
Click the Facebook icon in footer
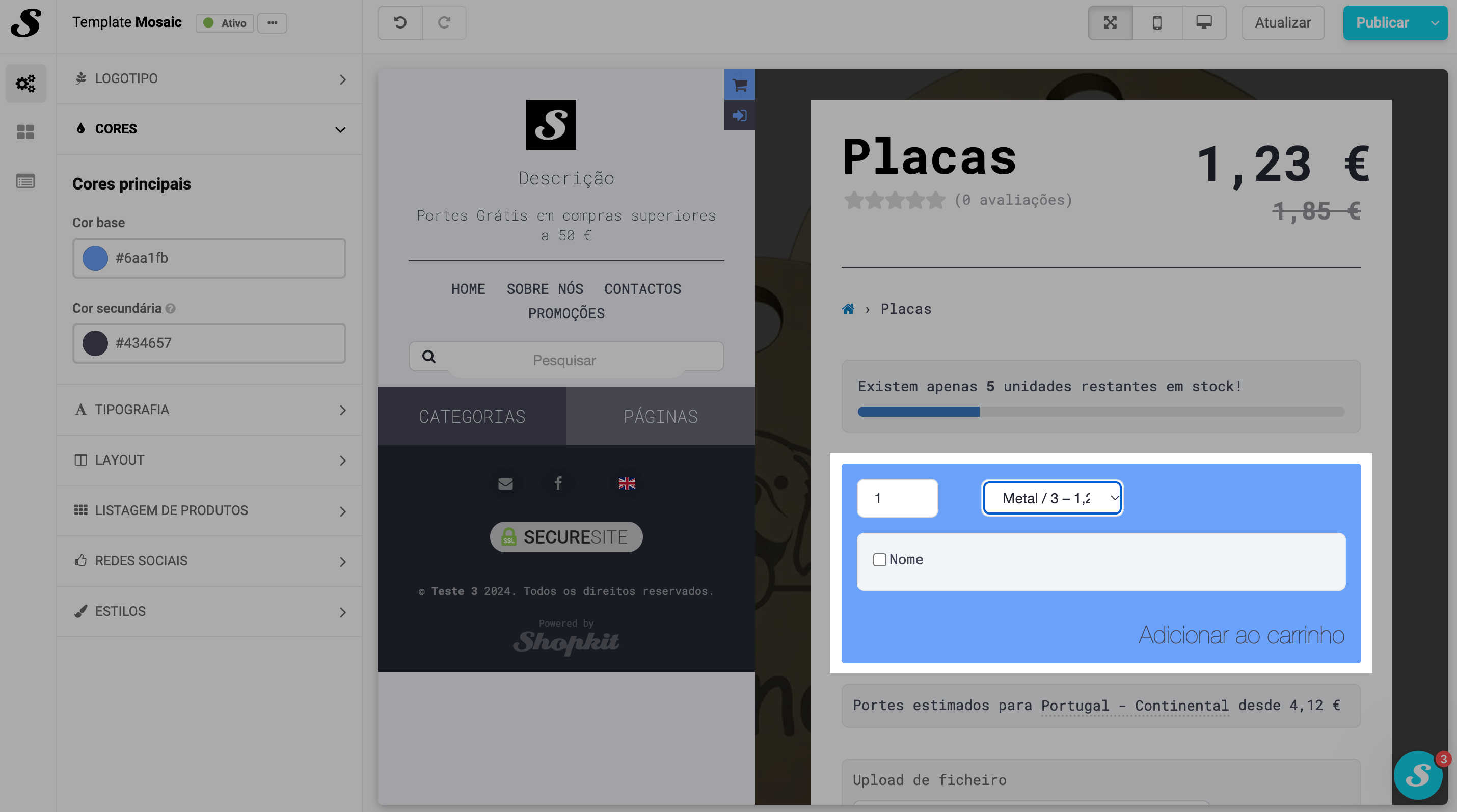click(x=558, y=483)
